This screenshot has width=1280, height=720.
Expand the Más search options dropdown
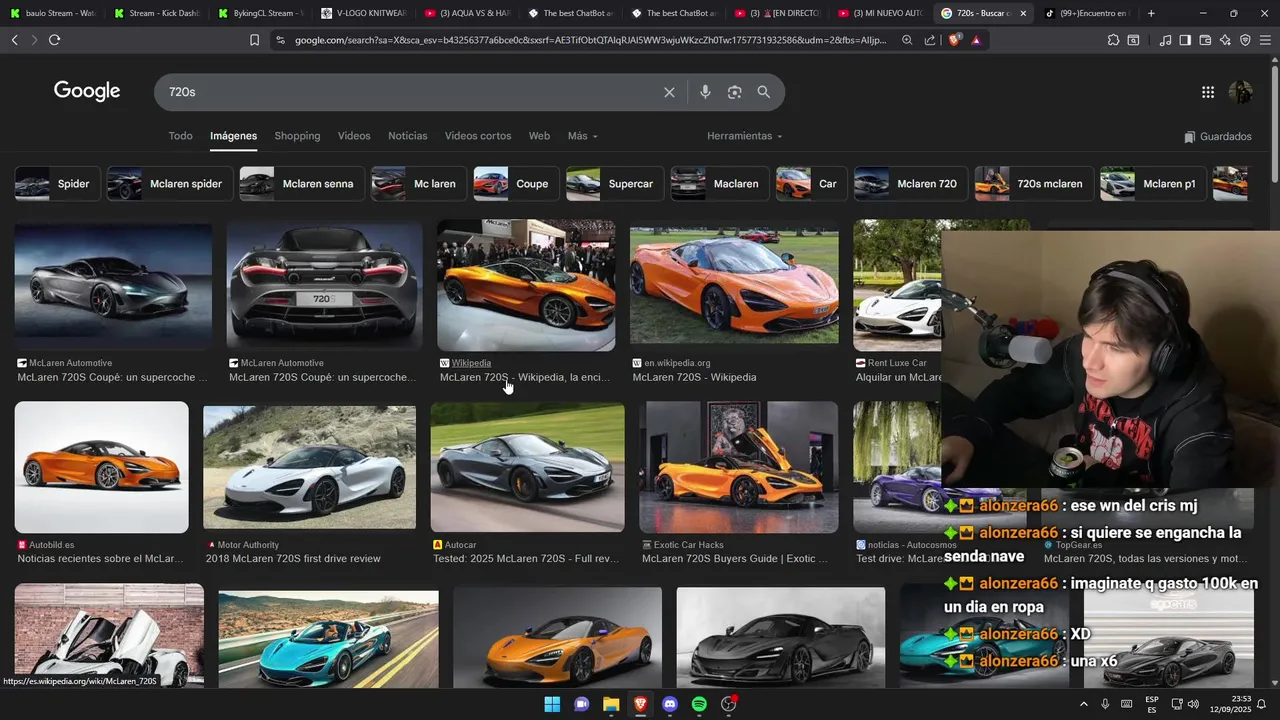point(582,136)
